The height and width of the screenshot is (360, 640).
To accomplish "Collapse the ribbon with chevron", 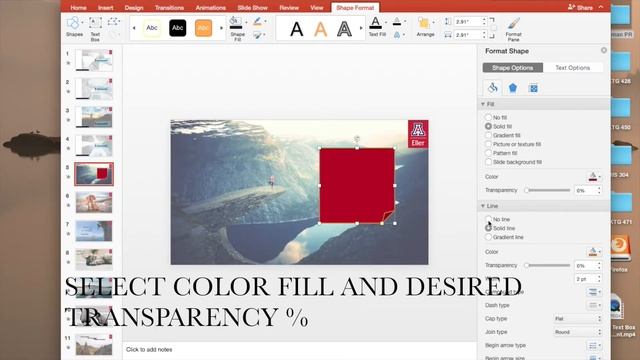I will pyautogui.click(x=601, y=7).
